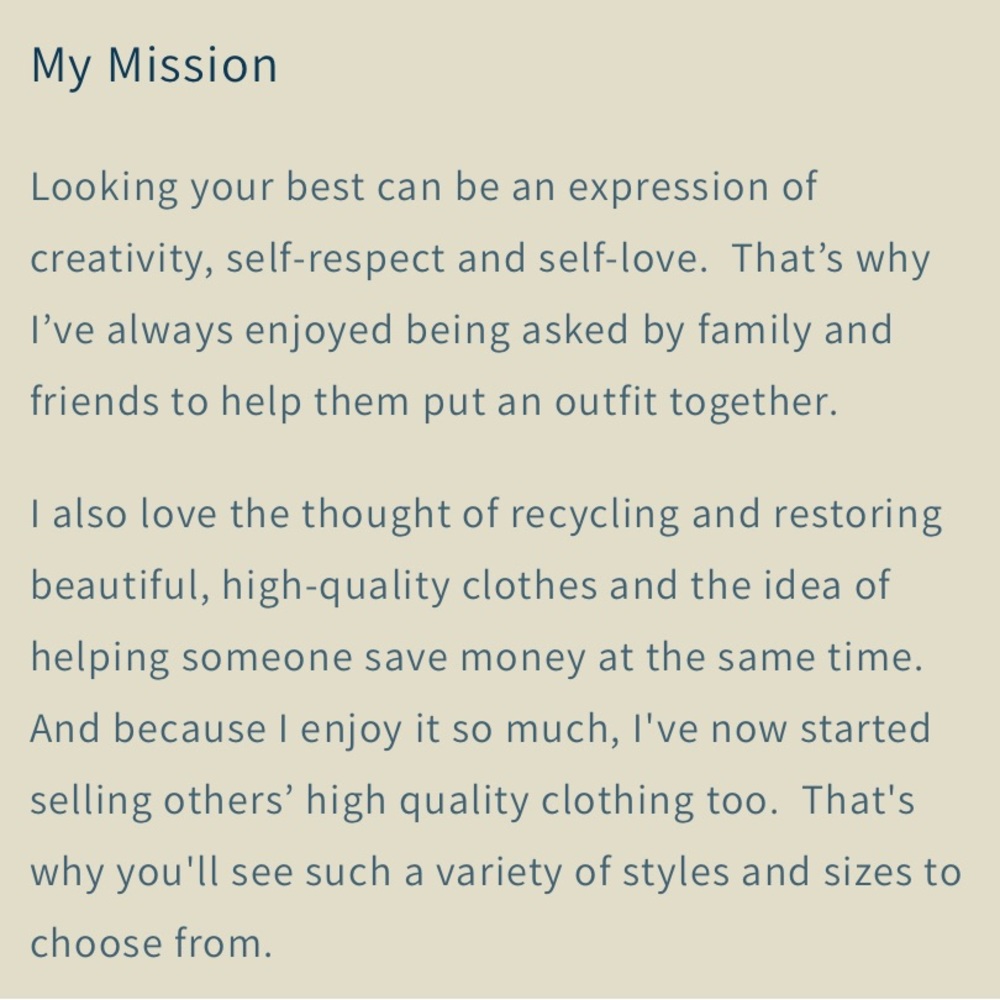Click the phrase "self-respect and self-love"
The height and width of the screenshot is (1000, 1000).
(462, 258)
